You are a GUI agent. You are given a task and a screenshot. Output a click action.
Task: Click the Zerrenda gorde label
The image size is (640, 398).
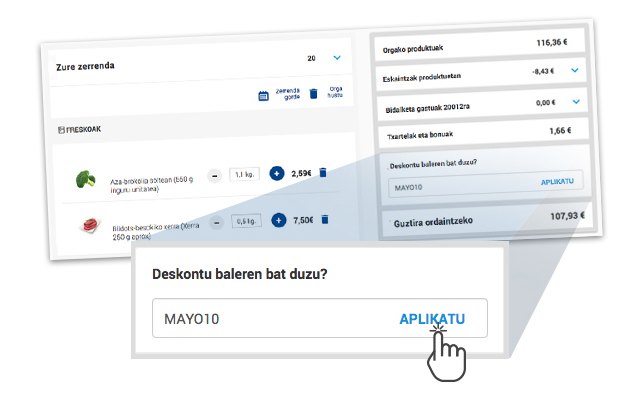pos(287,93)
